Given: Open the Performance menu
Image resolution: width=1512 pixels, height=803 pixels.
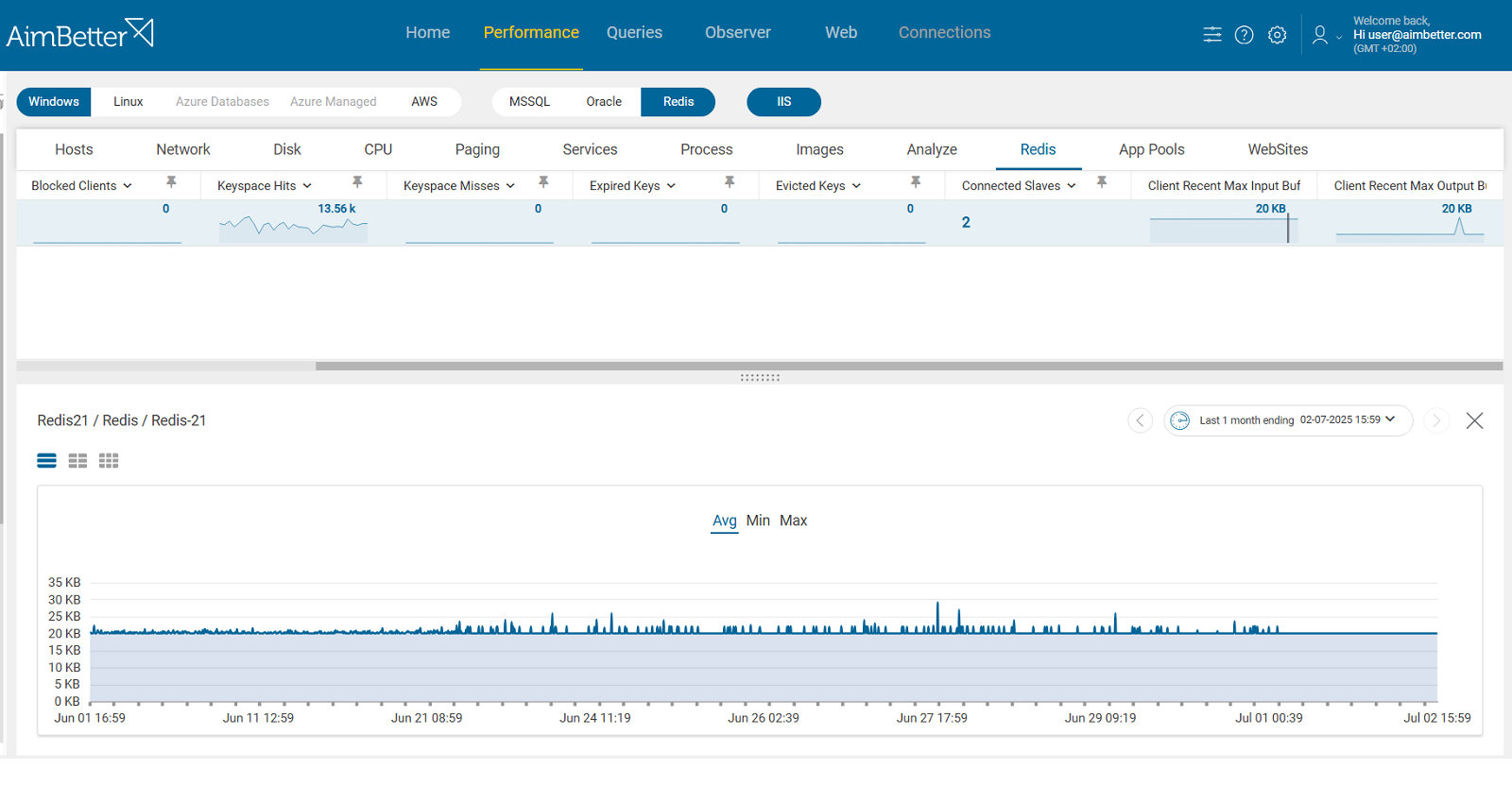Looking at the screenshot, I should click(531, 32).
